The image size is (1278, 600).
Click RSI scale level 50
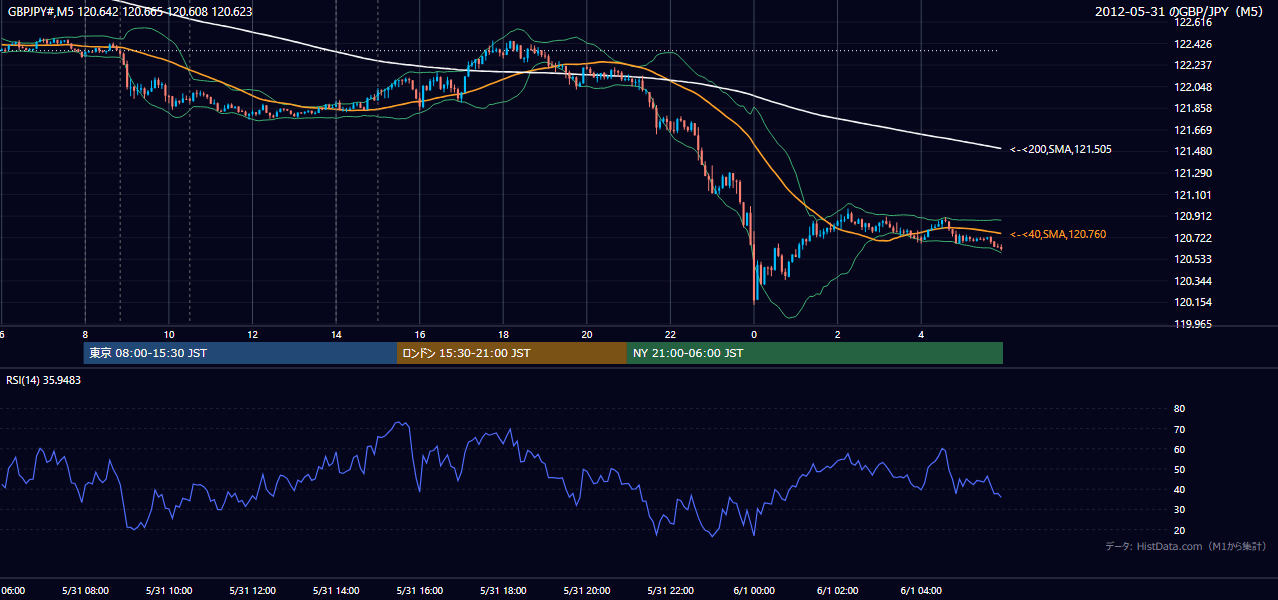(x=1179, y=469)
